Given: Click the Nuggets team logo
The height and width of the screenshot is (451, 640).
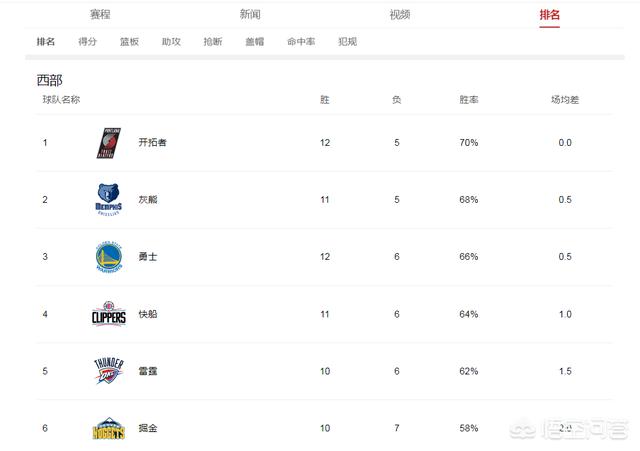Looking at the screenshot, I should [x=109, y=430].
